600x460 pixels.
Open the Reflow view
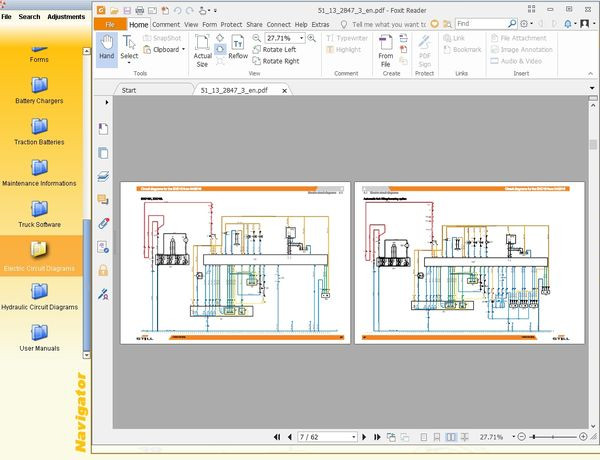[238, 47]
